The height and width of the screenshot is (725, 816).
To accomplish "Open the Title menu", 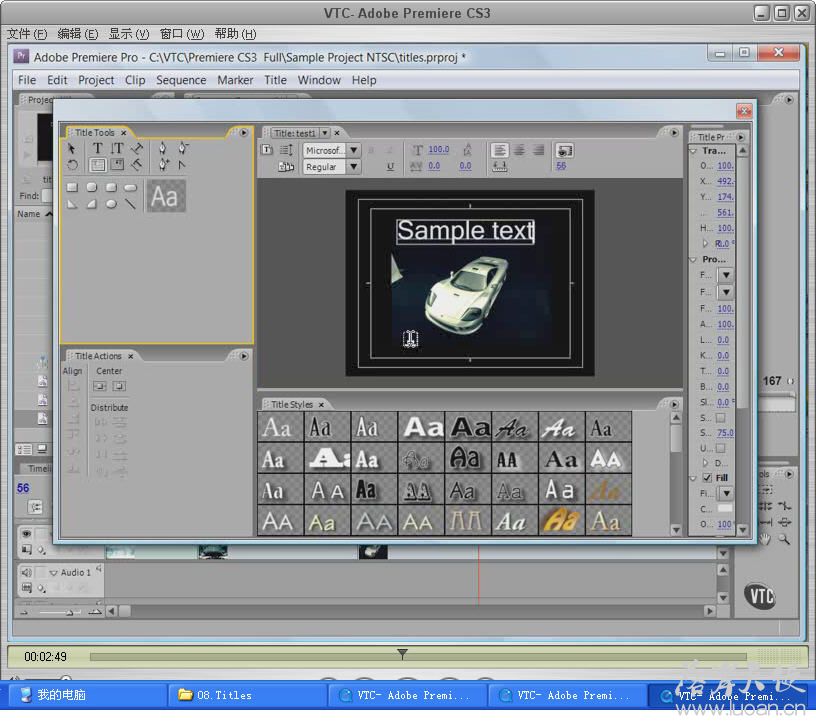I will [275, 80].
